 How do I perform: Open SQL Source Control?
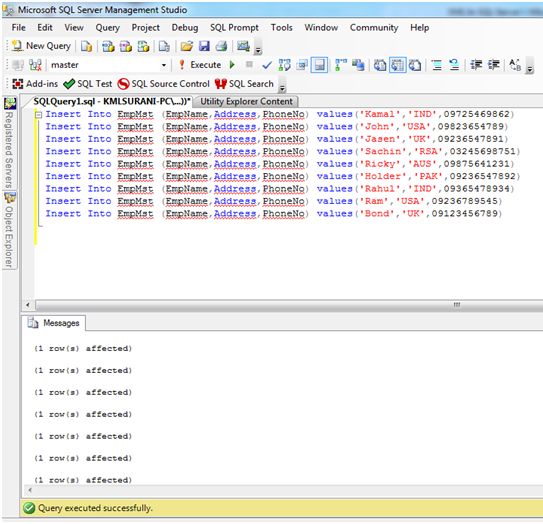(x=163, y=84)
